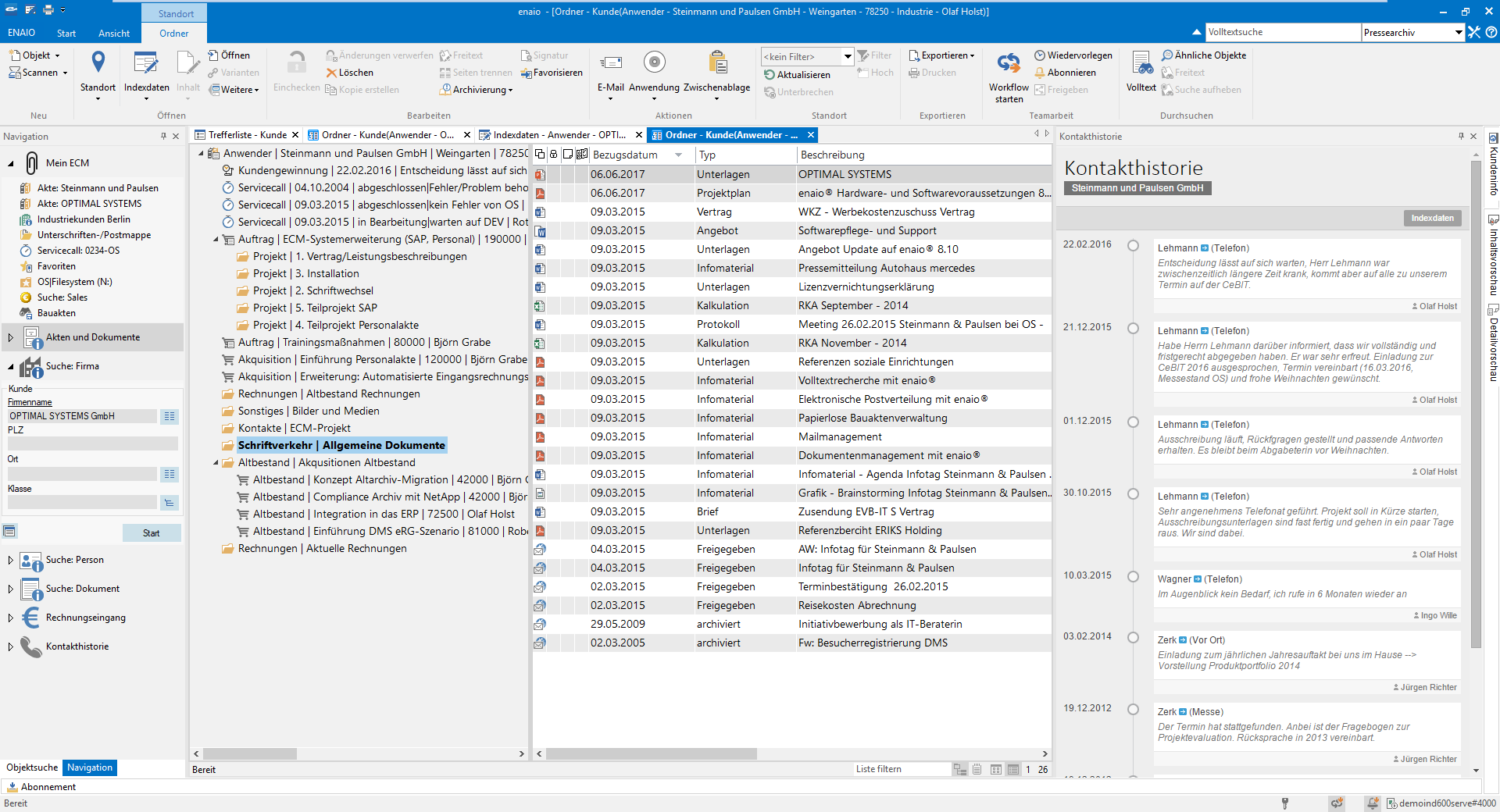Click Wiedervorlegen in Teamarbeit group
1500x812 pixels.
coord(1073,55)
